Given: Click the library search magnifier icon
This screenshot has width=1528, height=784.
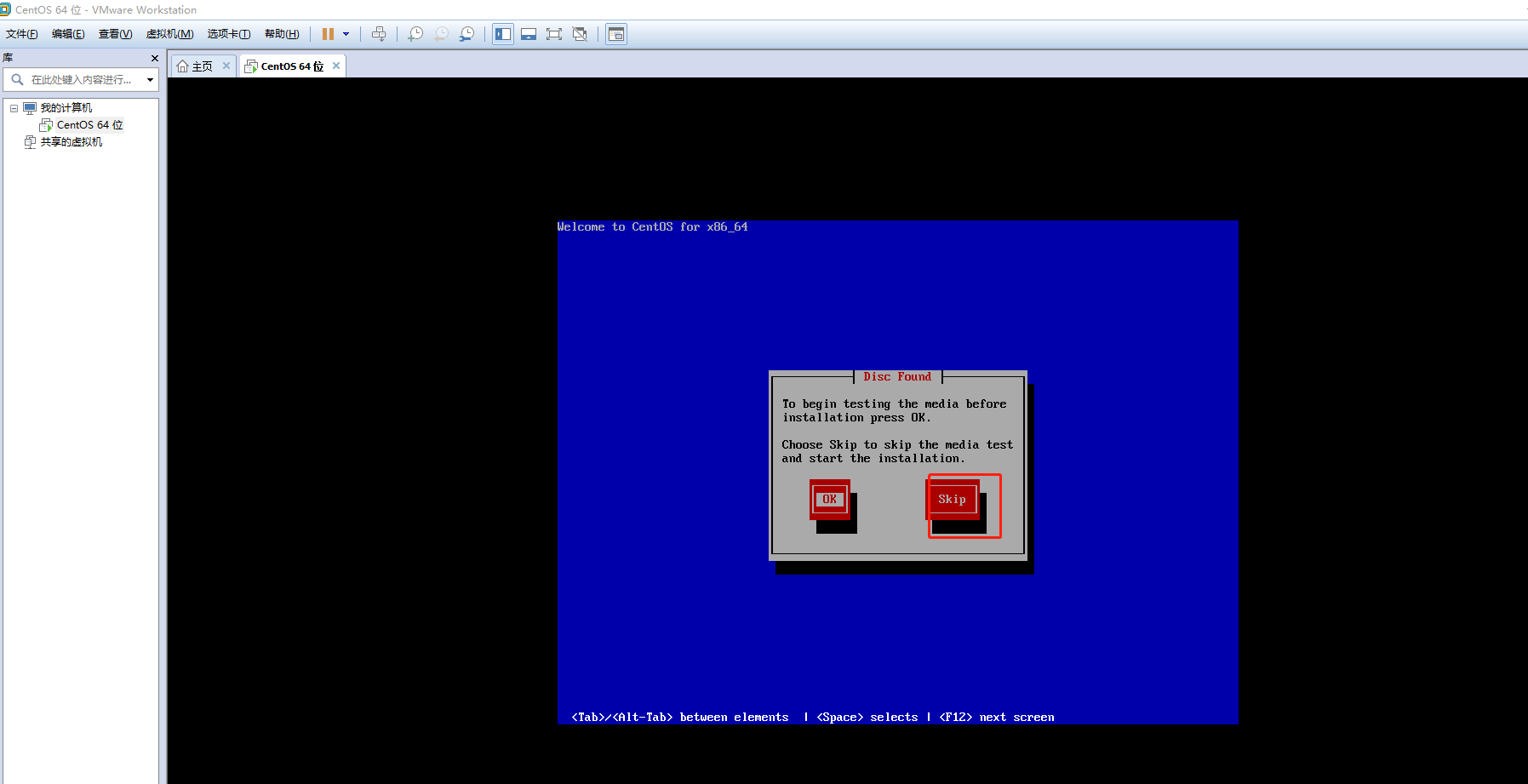Looking at the screenshot, I should point(17,80).
